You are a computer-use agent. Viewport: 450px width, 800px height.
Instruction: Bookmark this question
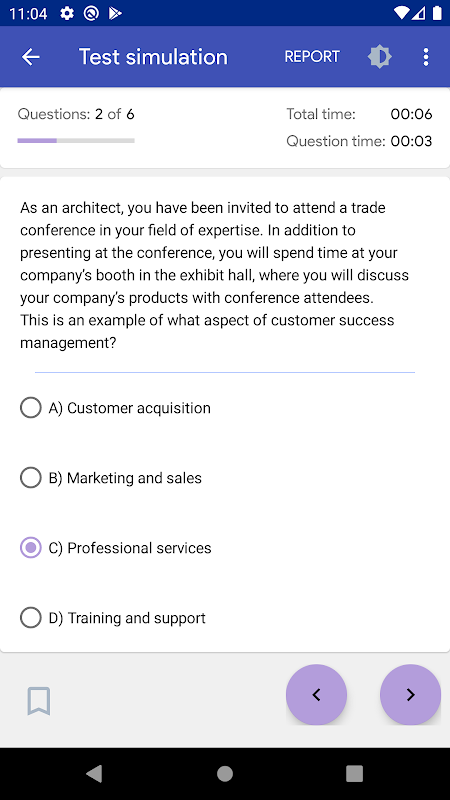point(39,701)
